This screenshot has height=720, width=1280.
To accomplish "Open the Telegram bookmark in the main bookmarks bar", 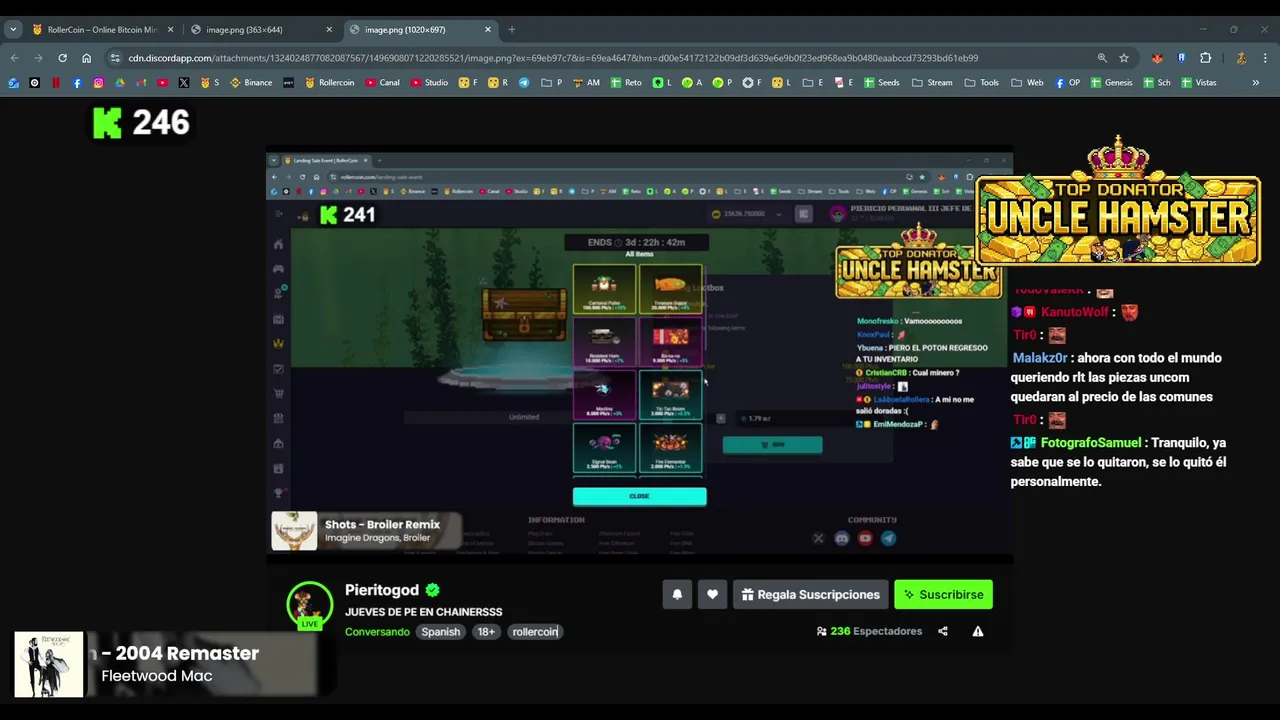I will 523,83.
